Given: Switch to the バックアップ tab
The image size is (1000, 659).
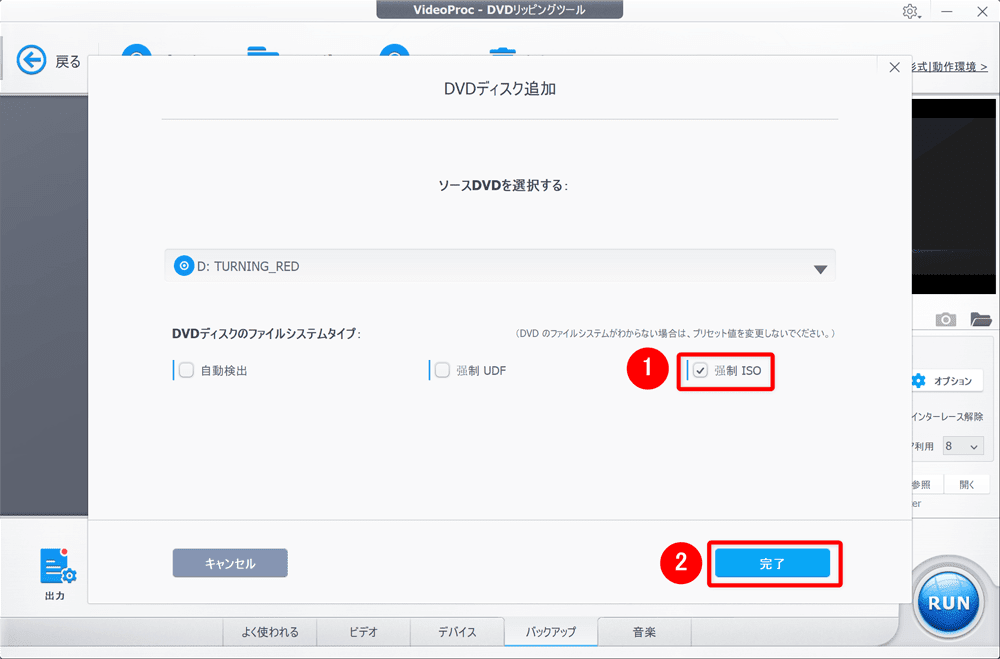Looking at the screenshot, I should (x=551, y=632).
